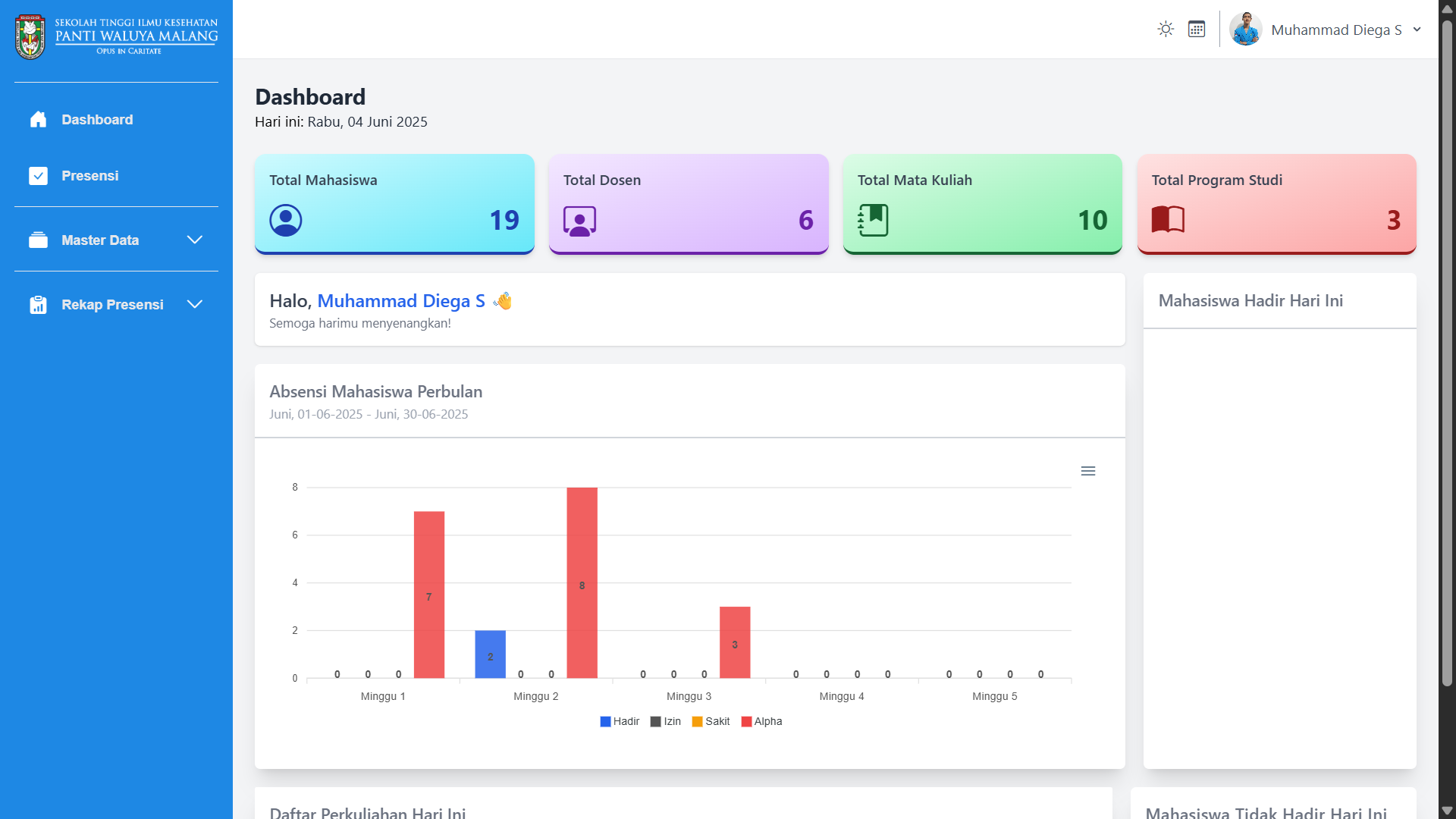Click the Sakit orange legend swatch

click(x=697, y=722)
